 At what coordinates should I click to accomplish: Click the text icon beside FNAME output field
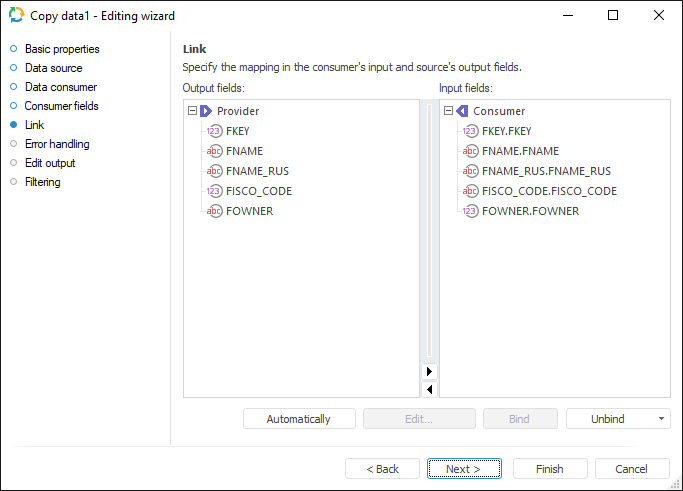coord(215,151)
